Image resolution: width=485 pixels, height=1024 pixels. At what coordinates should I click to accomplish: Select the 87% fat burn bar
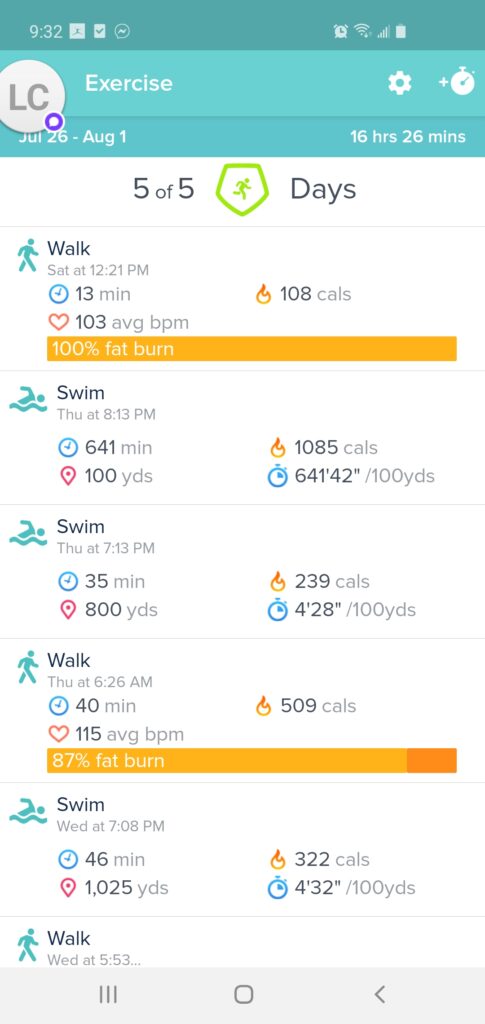[x=252, y=761]
